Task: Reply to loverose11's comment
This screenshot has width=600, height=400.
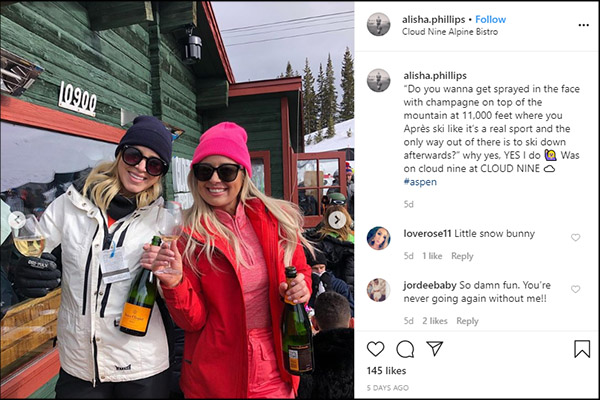Action: point(462,256)
